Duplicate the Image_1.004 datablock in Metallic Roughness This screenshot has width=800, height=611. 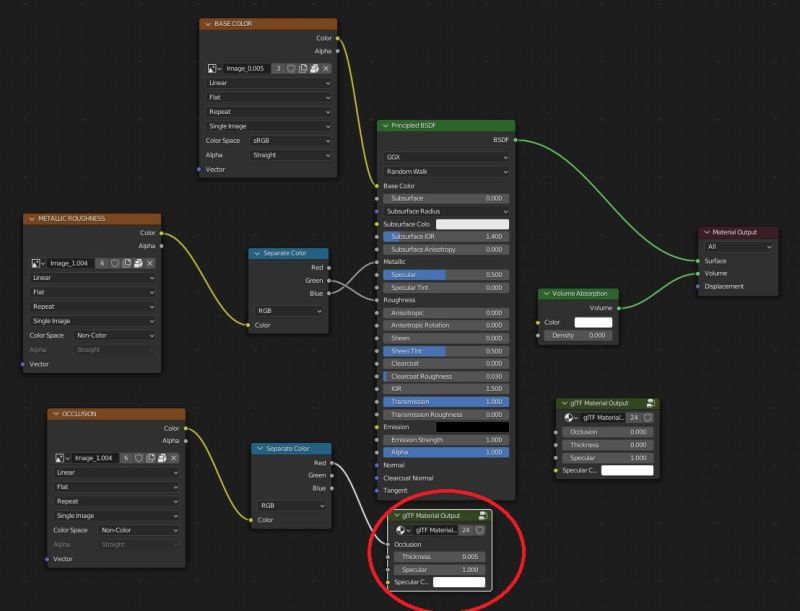coord(127,263)
